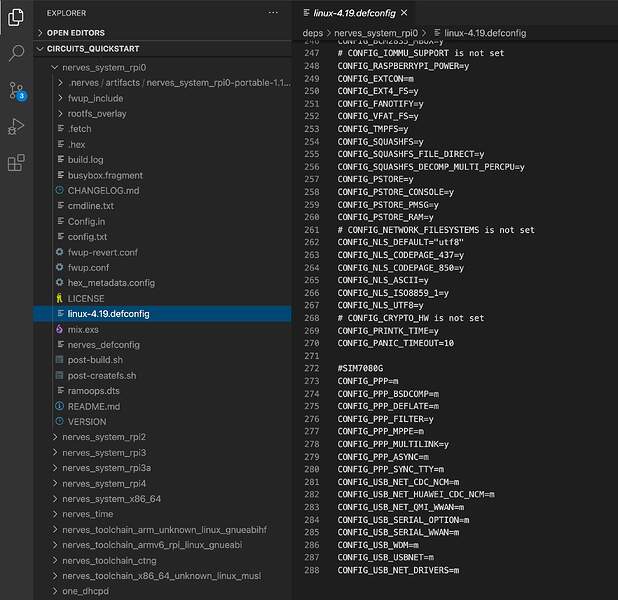Select nerves_system_rpi0 in the breadcrumb
Image resolution: width=618 pixels, height=600 pixels.
tap(376, 33)
